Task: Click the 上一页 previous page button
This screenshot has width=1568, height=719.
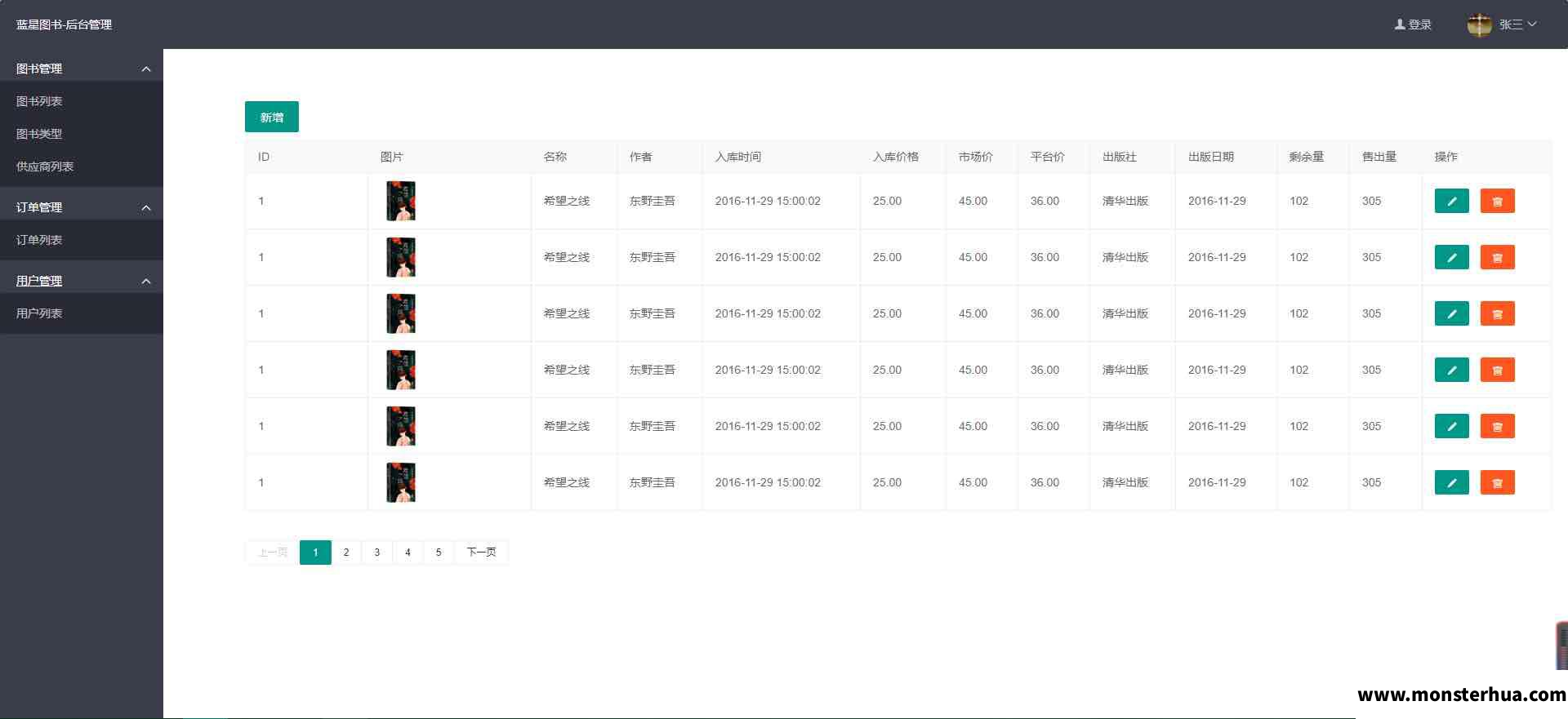Action: pos(273,553)
